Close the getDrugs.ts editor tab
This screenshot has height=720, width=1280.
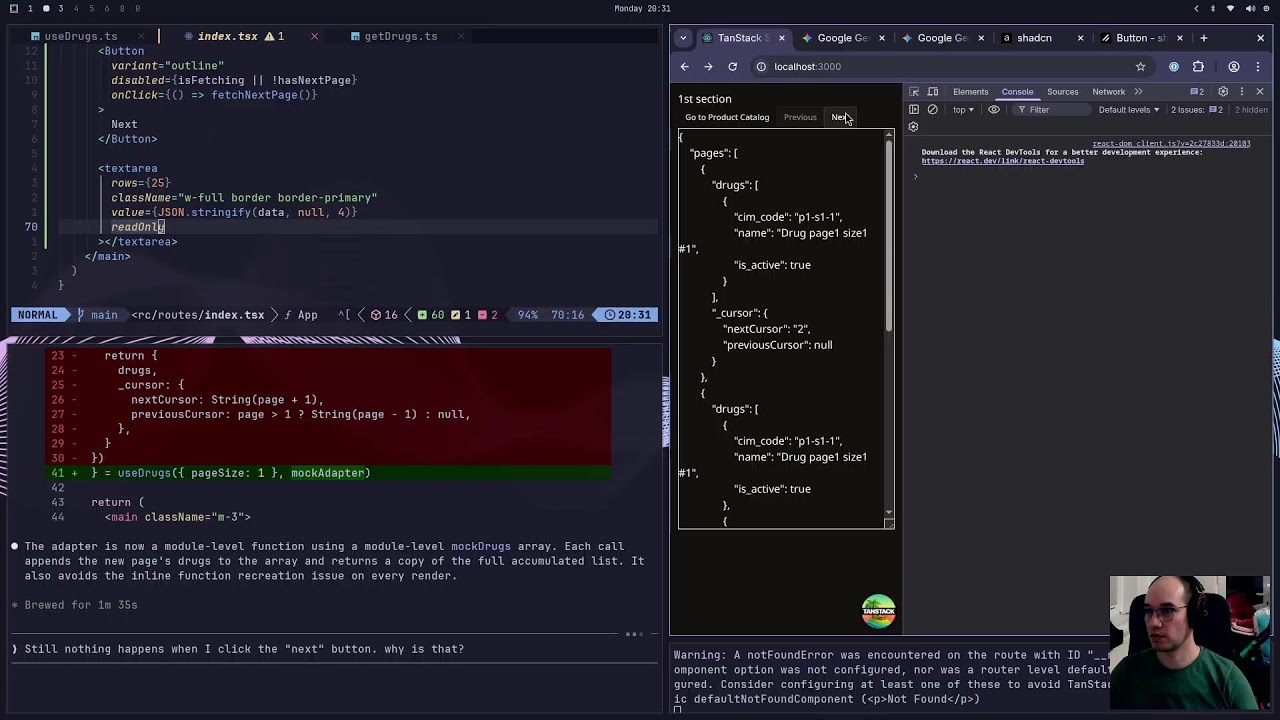[x=461, y=37]
